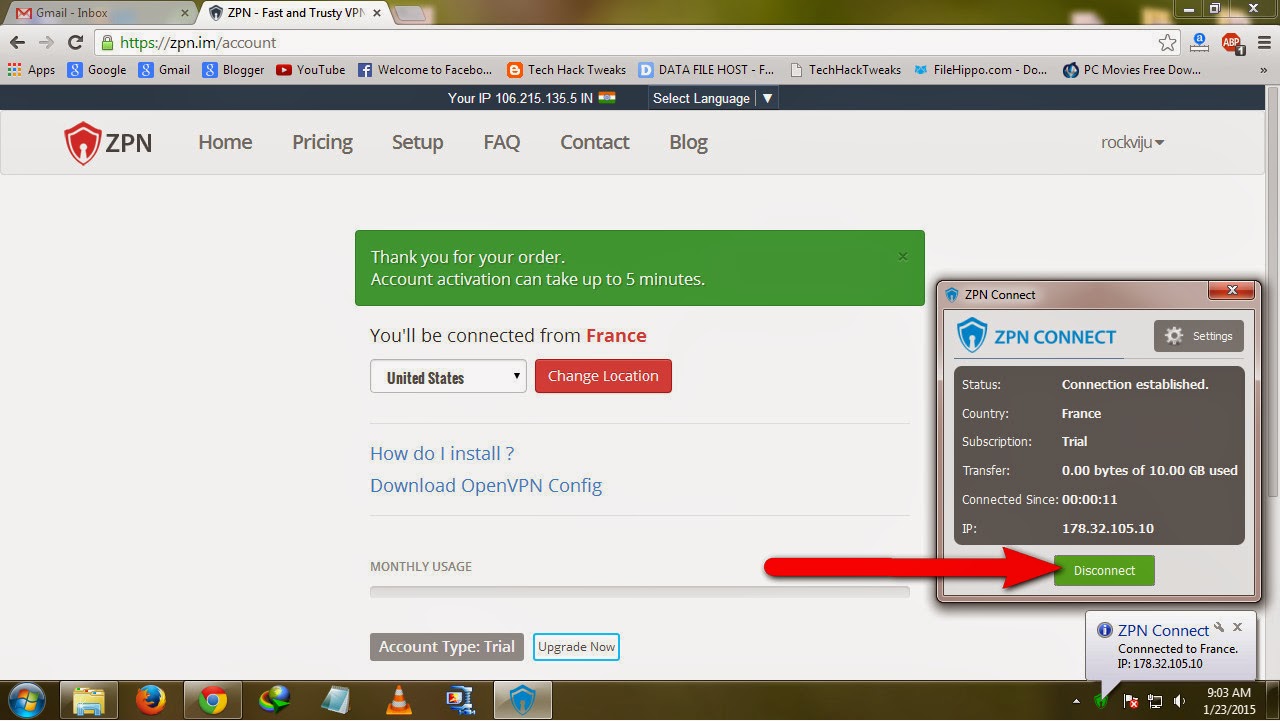Click the Upgrade Now button
Viewport: 1280px width, 721px height.
click(x=576, y=647)
